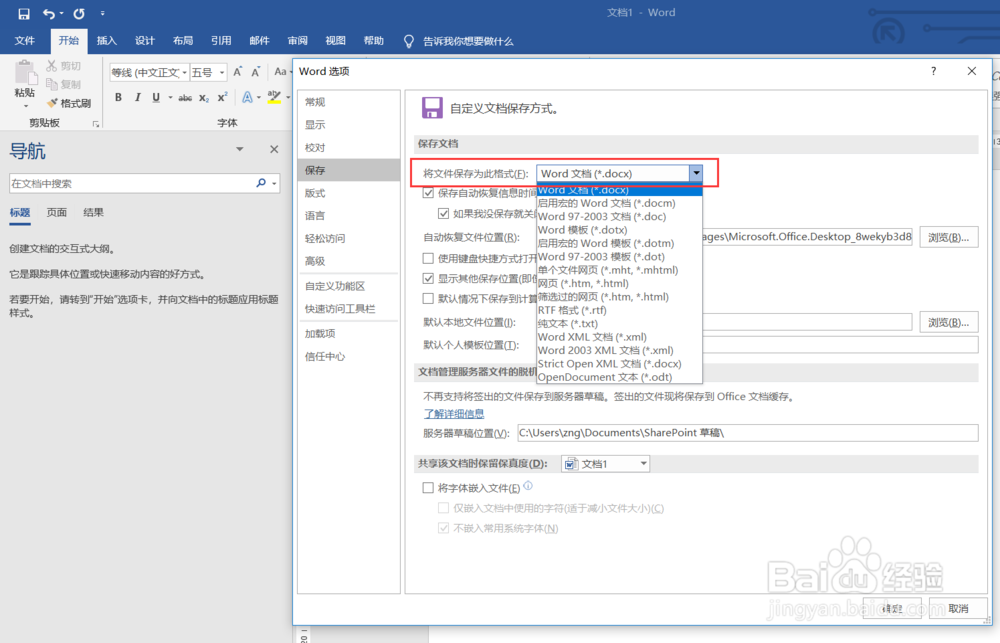Open the 了解详细信息 link
Screen dimensions: 1000x643
click(454, 413)
